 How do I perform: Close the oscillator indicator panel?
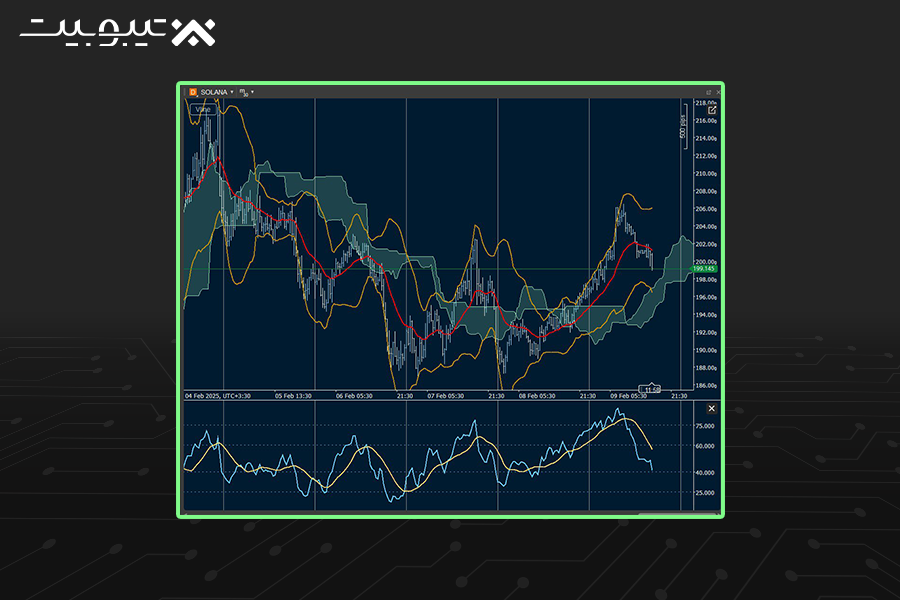pos(712,408)
